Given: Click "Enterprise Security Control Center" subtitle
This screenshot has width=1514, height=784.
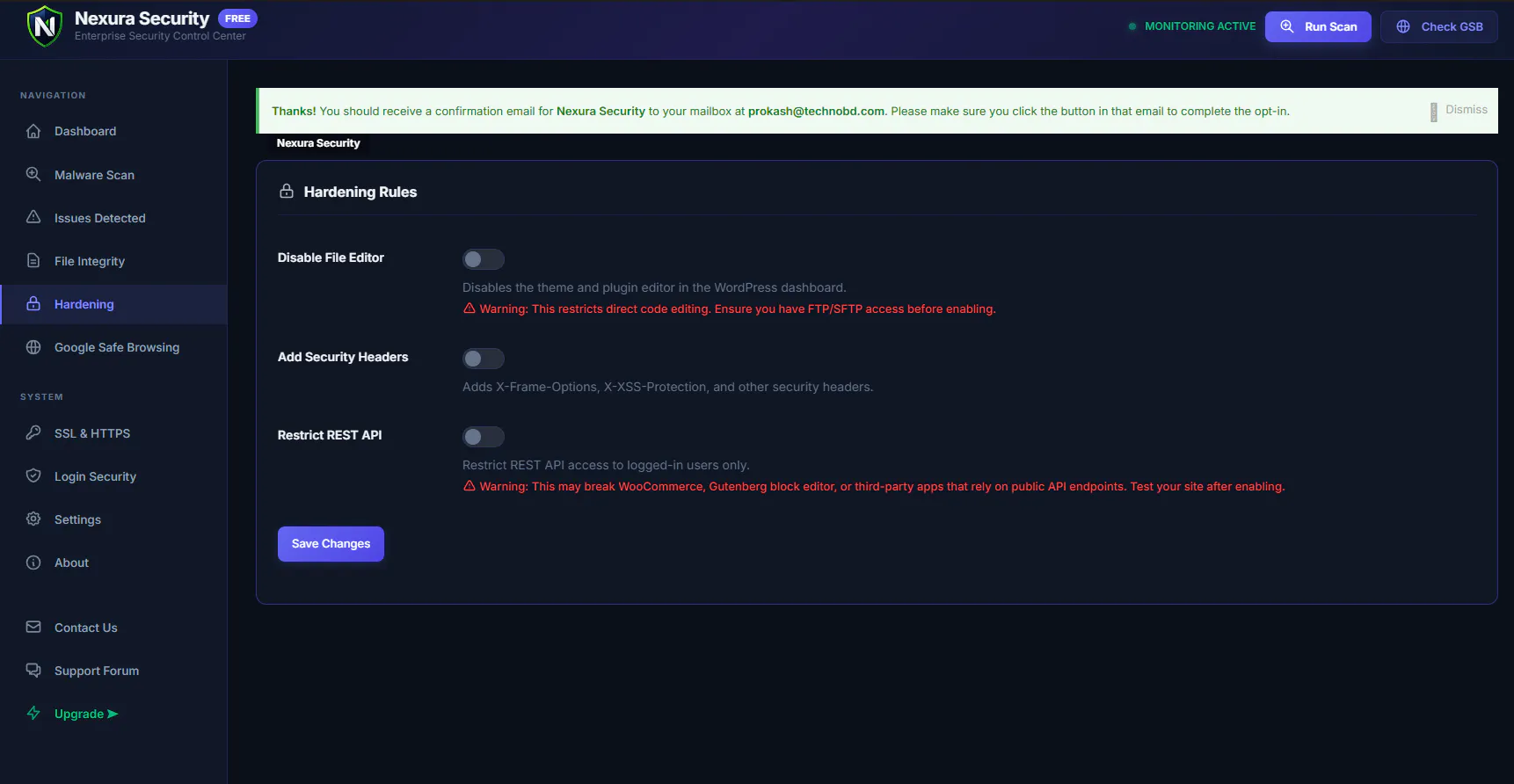Looking at the screenshot, I should 160,36.
